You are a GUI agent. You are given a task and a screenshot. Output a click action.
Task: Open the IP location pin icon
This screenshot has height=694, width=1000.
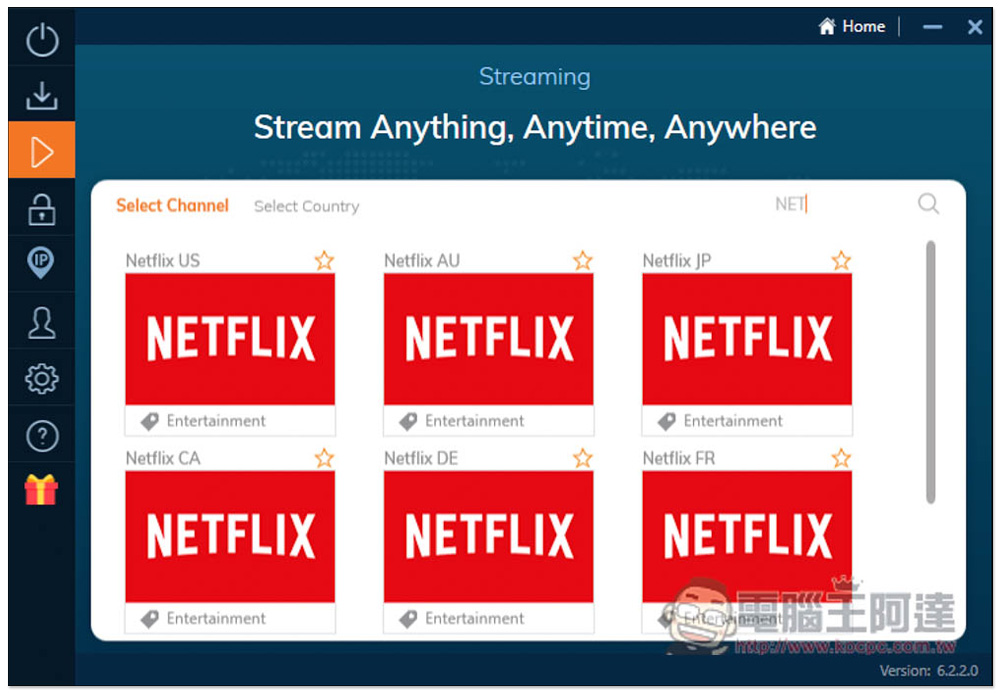41,263
